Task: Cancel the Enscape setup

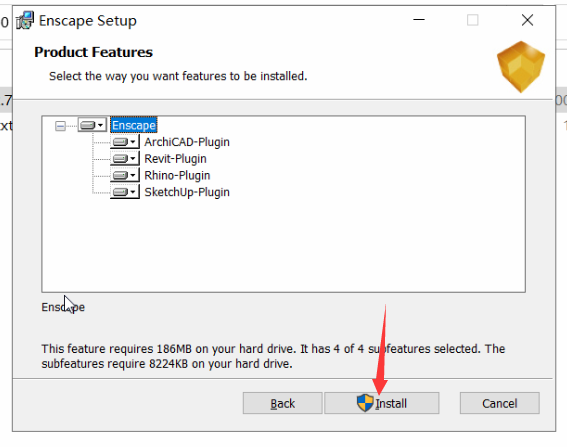Action: [500, 403]
